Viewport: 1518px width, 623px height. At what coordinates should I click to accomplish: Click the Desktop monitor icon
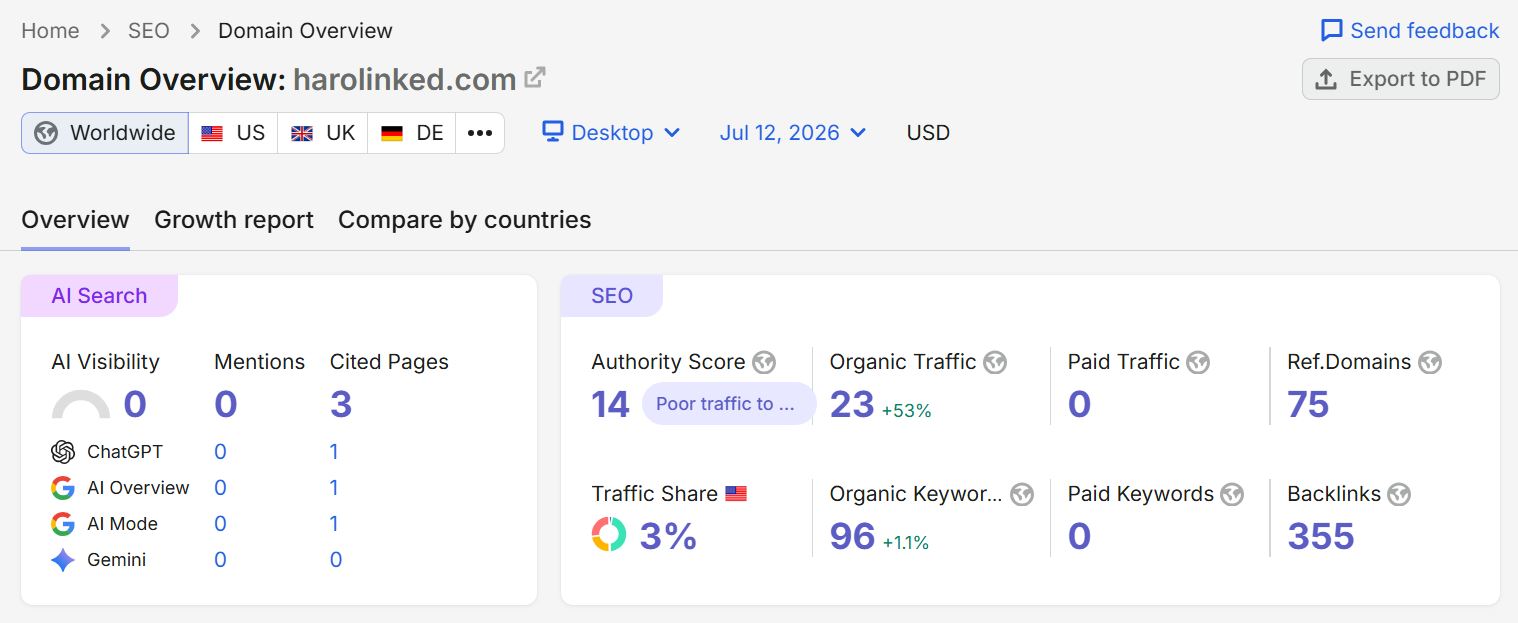[x=553, y=132]
